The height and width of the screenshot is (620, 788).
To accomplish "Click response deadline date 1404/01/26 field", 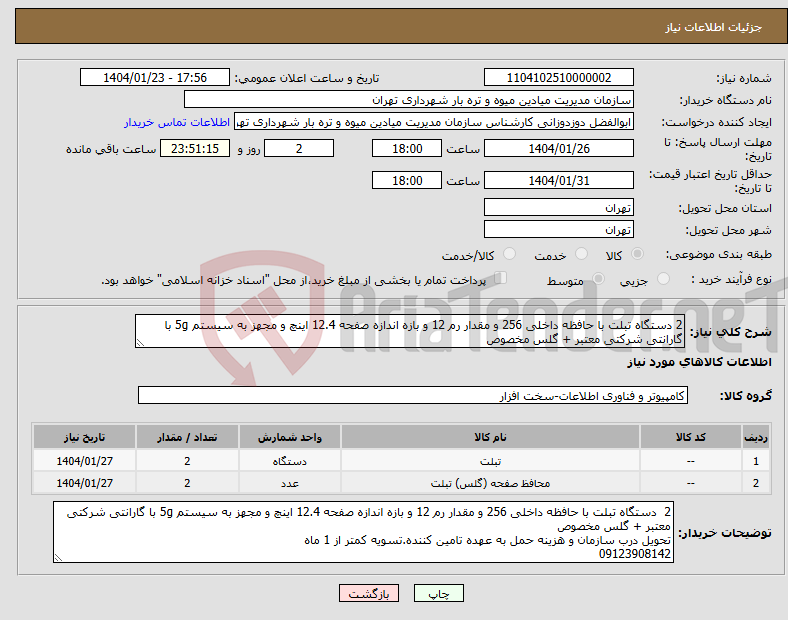I will (x=558, y=149).
